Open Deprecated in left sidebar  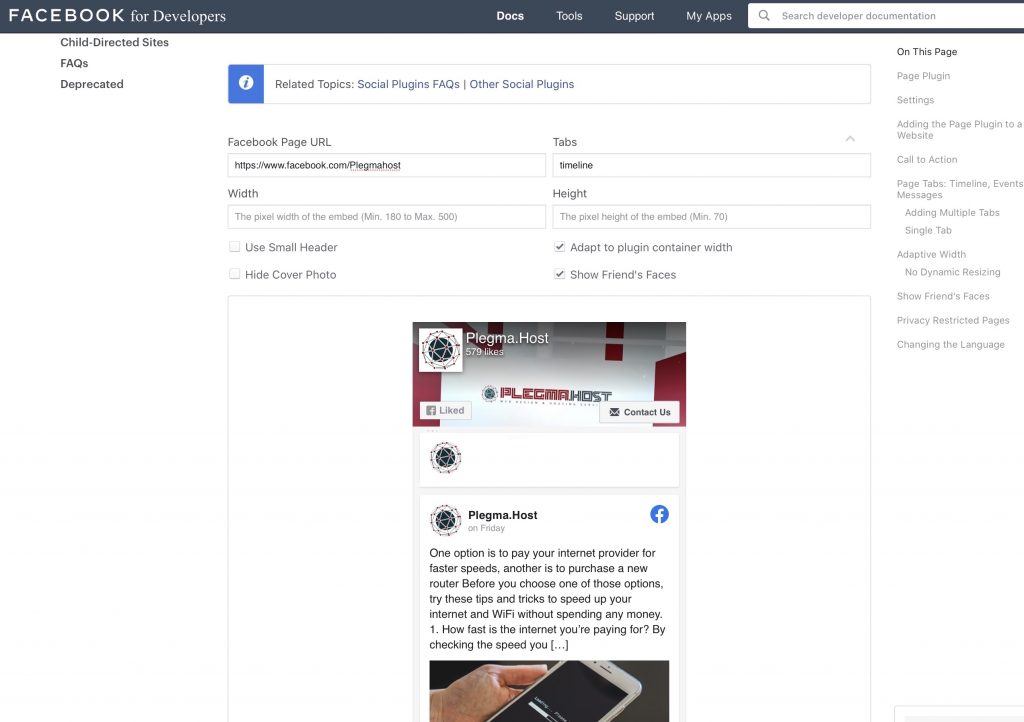point(91,84)
